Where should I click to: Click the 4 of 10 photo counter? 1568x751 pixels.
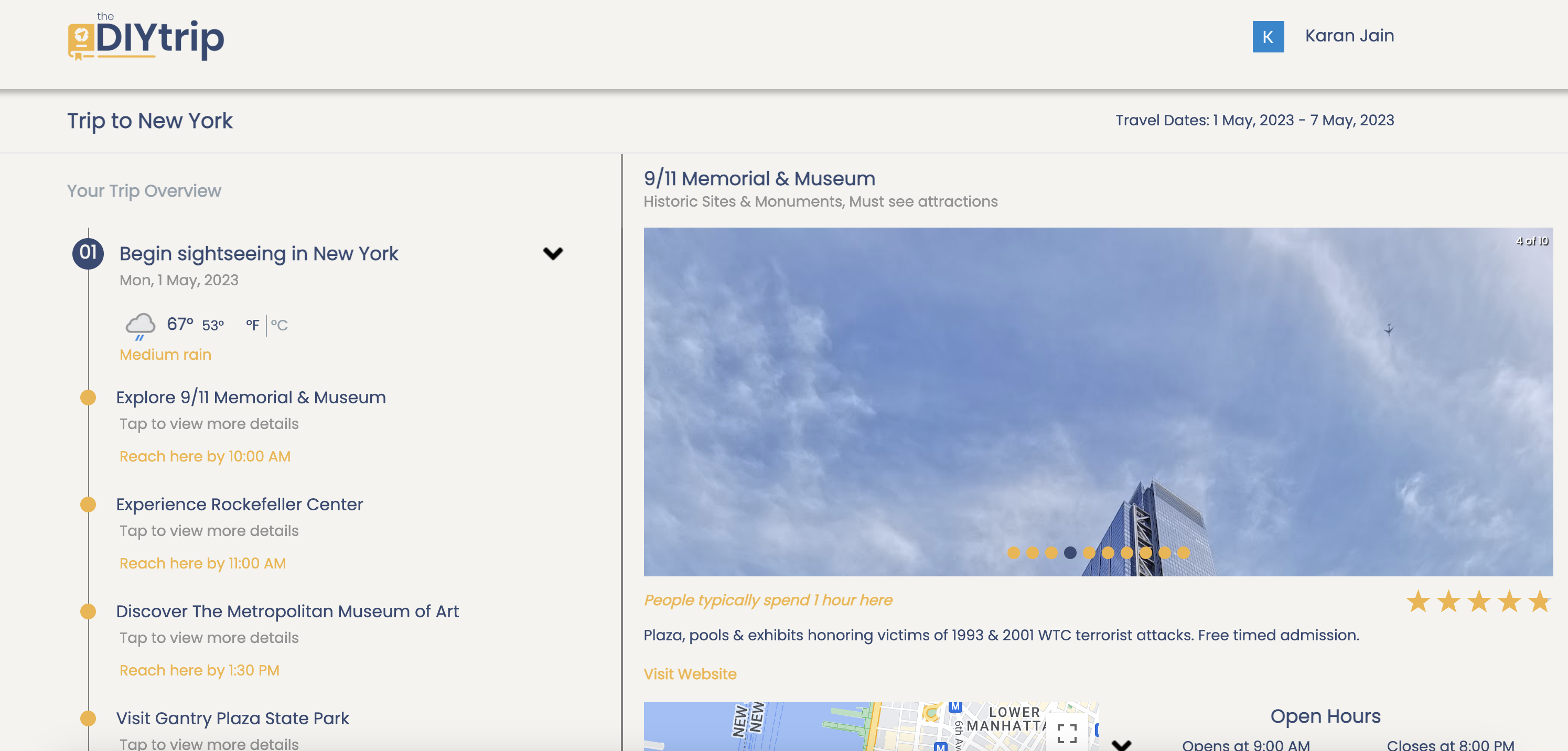tap(1532, 241)
